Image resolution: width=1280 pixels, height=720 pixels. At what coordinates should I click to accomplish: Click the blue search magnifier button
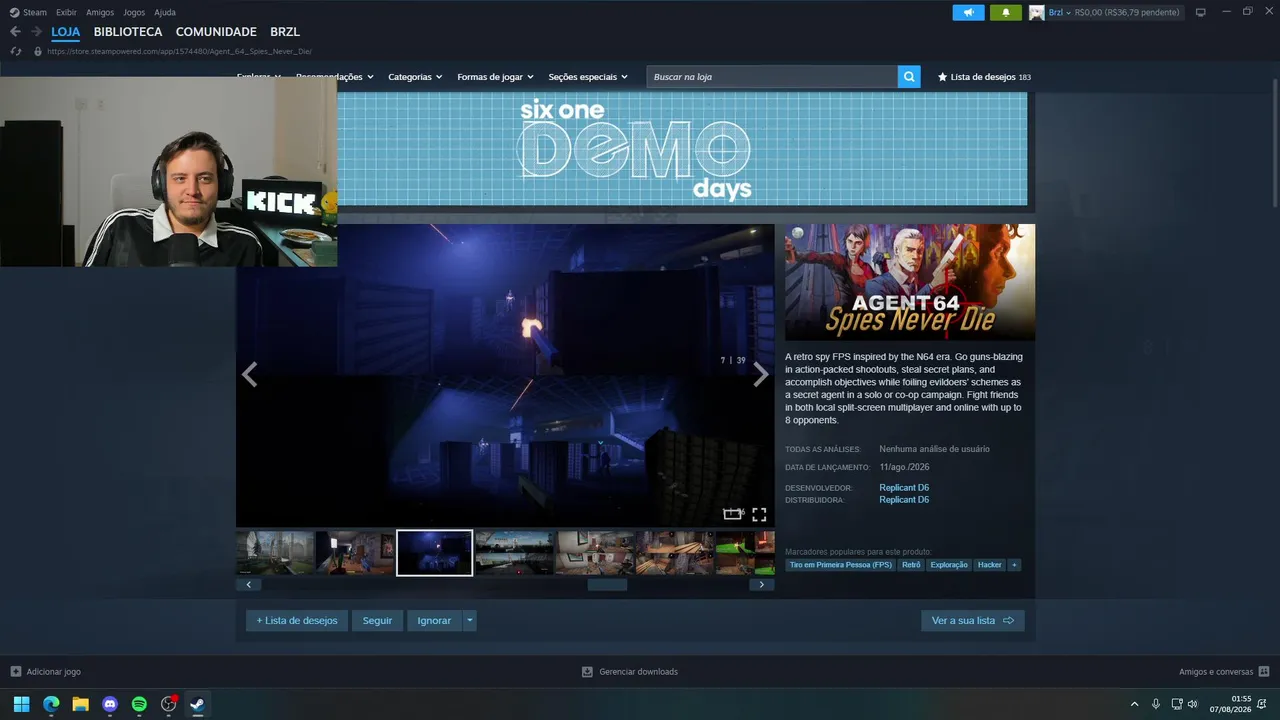(x=909, y=77)
